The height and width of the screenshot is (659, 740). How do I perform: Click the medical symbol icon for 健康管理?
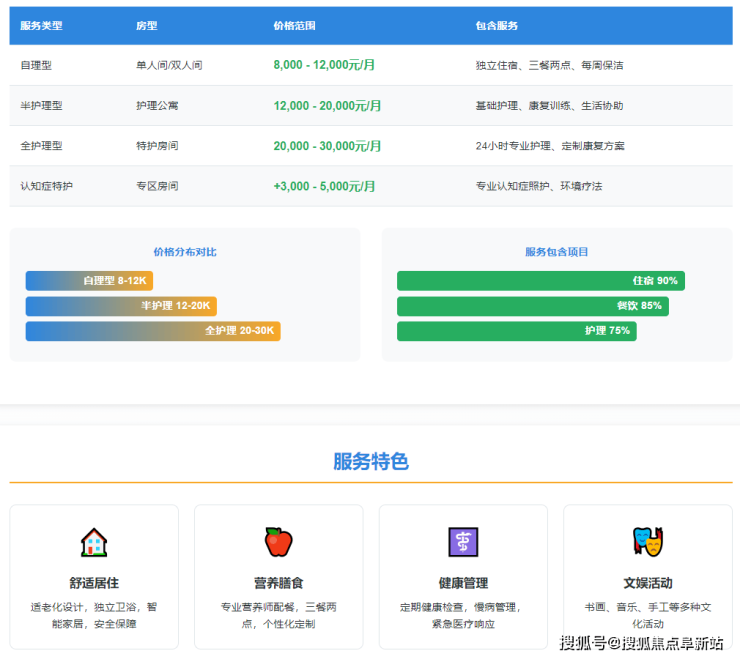pyautogui.click(x=463, y=542)
